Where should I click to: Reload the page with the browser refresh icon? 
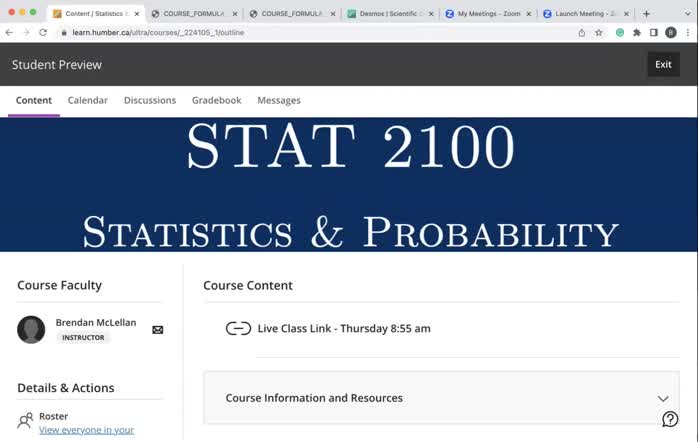point(43,33)
